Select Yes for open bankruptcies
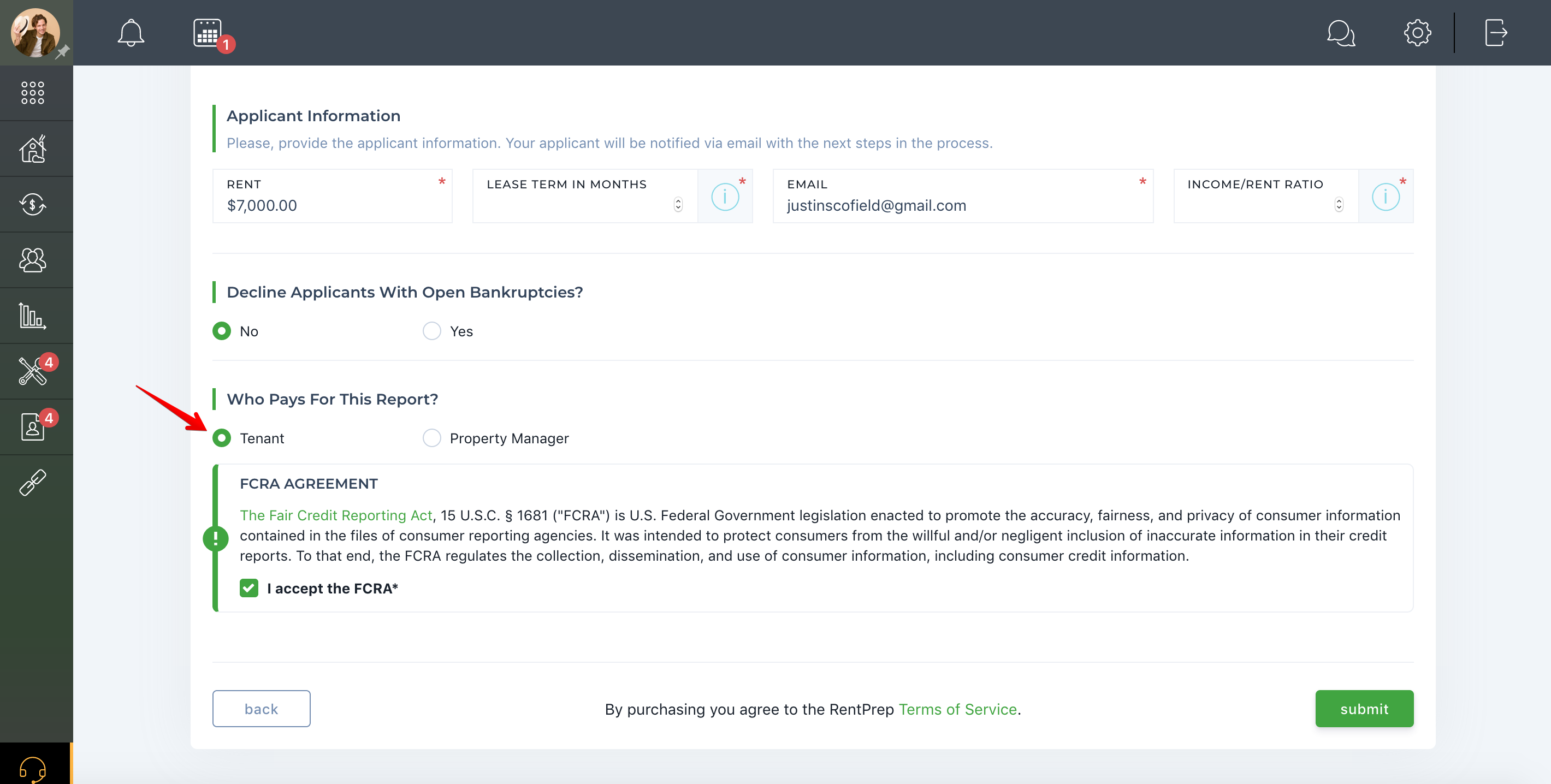 pos(431,331)
